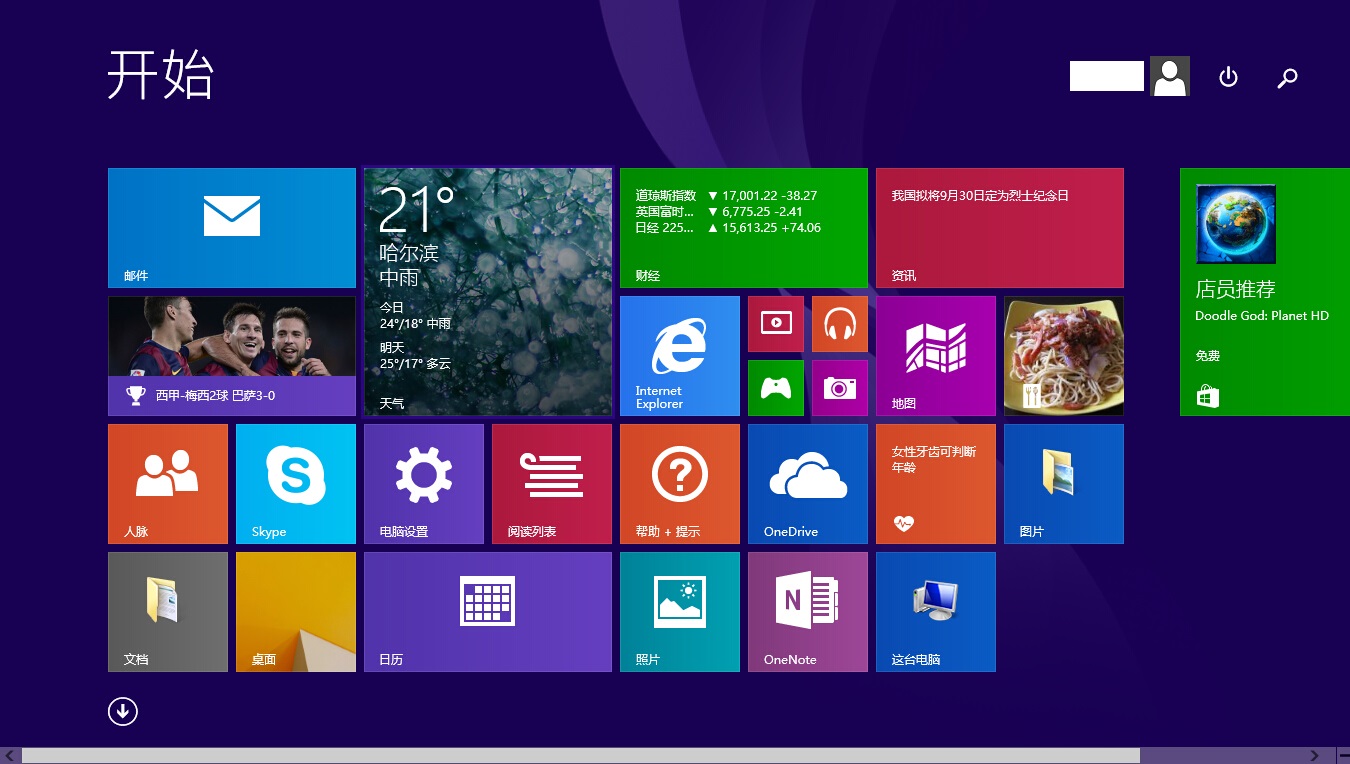The image size is (1350, 764).
Task: Open the 财经 finance tile
Action: pyautogui.click(x=744, y=228)
